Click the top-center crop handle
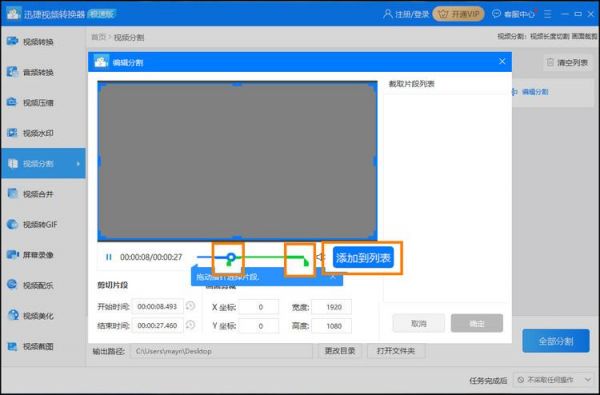This screenshot has height=395, width=600. point(237,84)
